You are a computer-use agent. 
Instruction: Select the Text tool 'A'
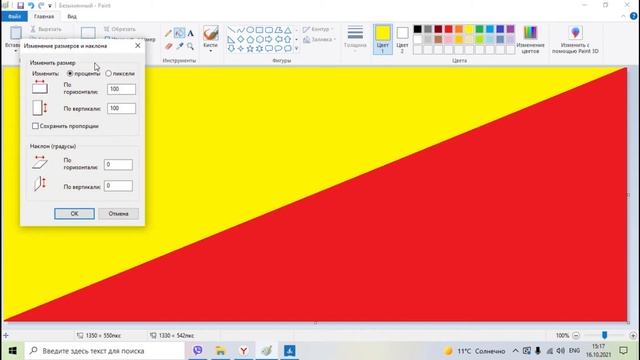[x=191, y=33]
